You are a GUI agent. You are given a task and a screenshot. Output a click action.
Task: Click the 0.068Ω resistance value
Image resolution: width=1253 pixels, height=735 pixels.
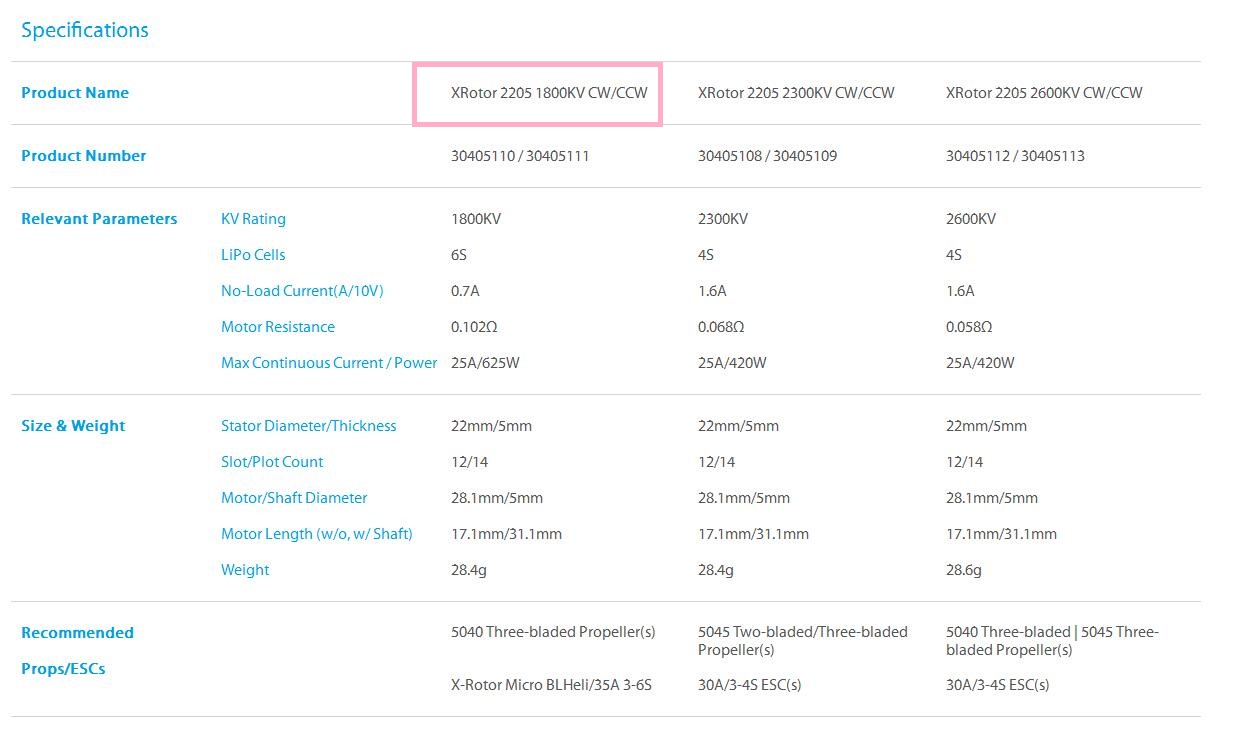722,327
